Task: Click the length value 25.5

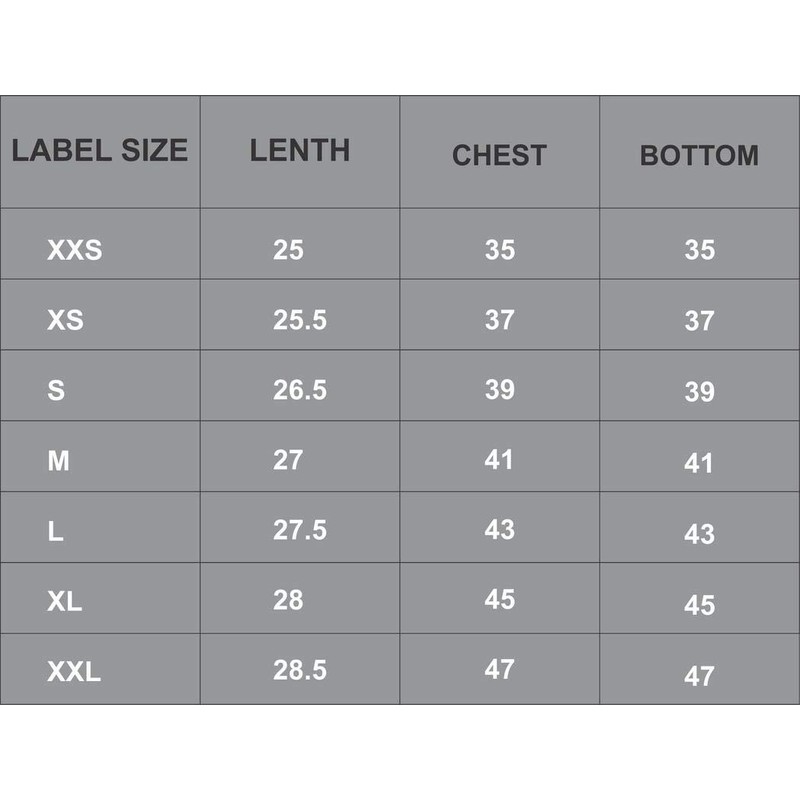Action: 300,320
